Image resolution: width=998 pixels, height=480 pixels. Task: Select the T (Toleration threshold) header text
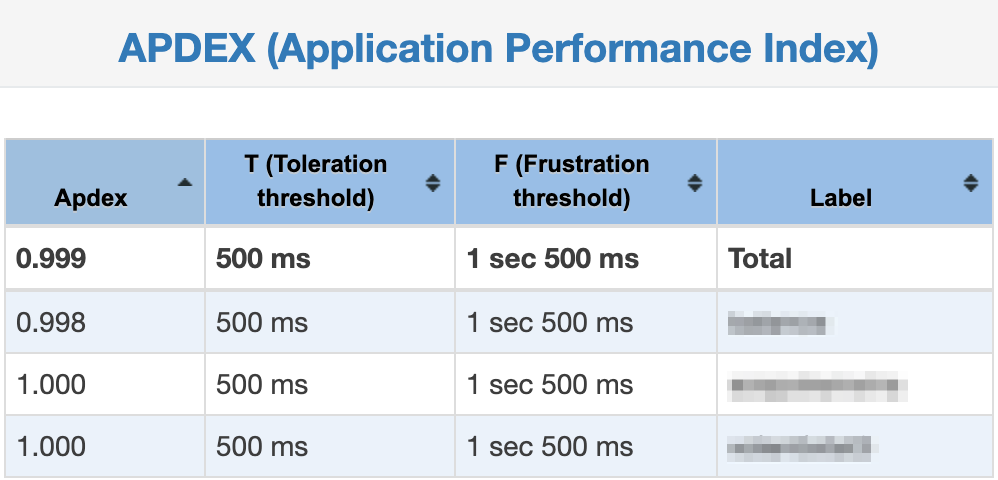click(315, 181)
